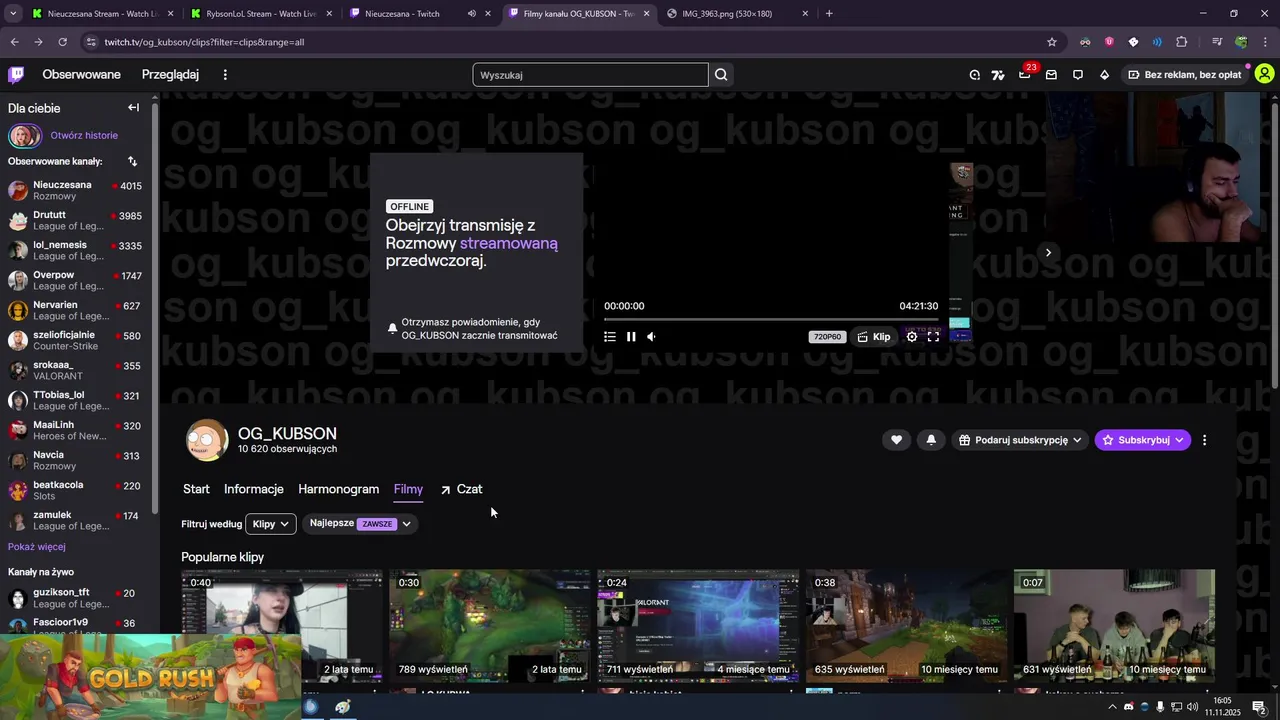Image resolution: width=1280 pixels, height=720 pixels.
Task: Open the Twitch notifications inbox with badge 23
Action: [1025, 75]
